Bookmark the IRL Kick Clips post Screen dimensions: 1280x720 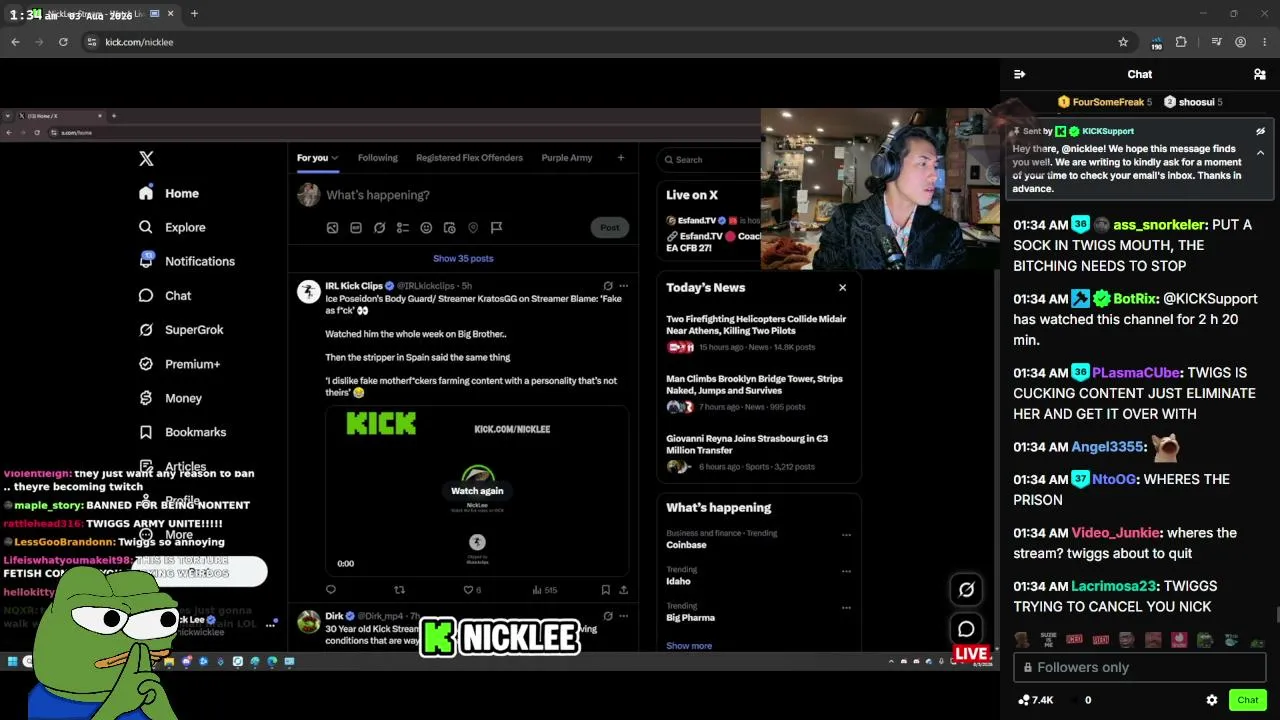pos(605,590)
